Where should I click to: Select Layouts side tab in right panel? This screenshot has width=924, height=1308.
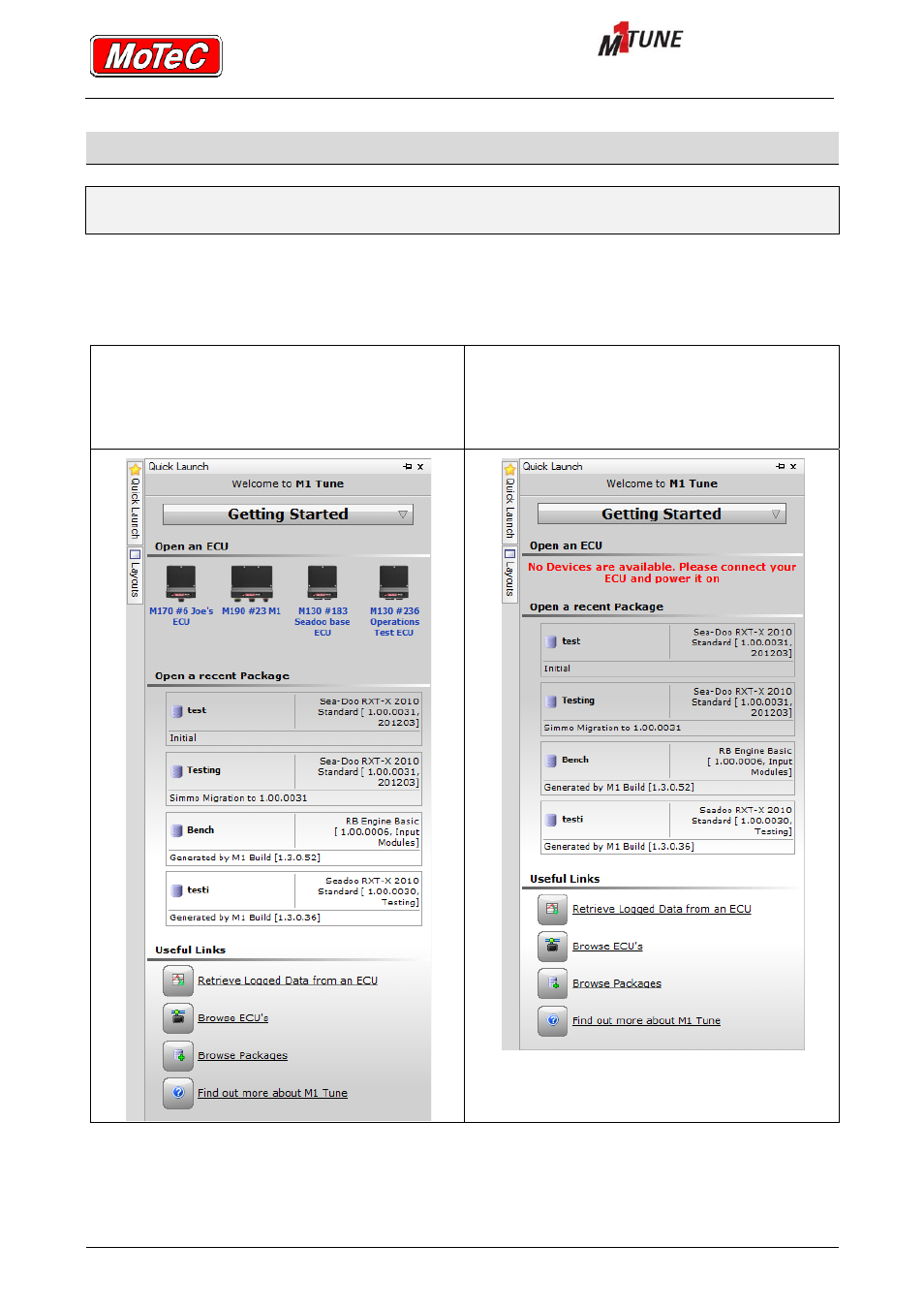coord(509,574)
